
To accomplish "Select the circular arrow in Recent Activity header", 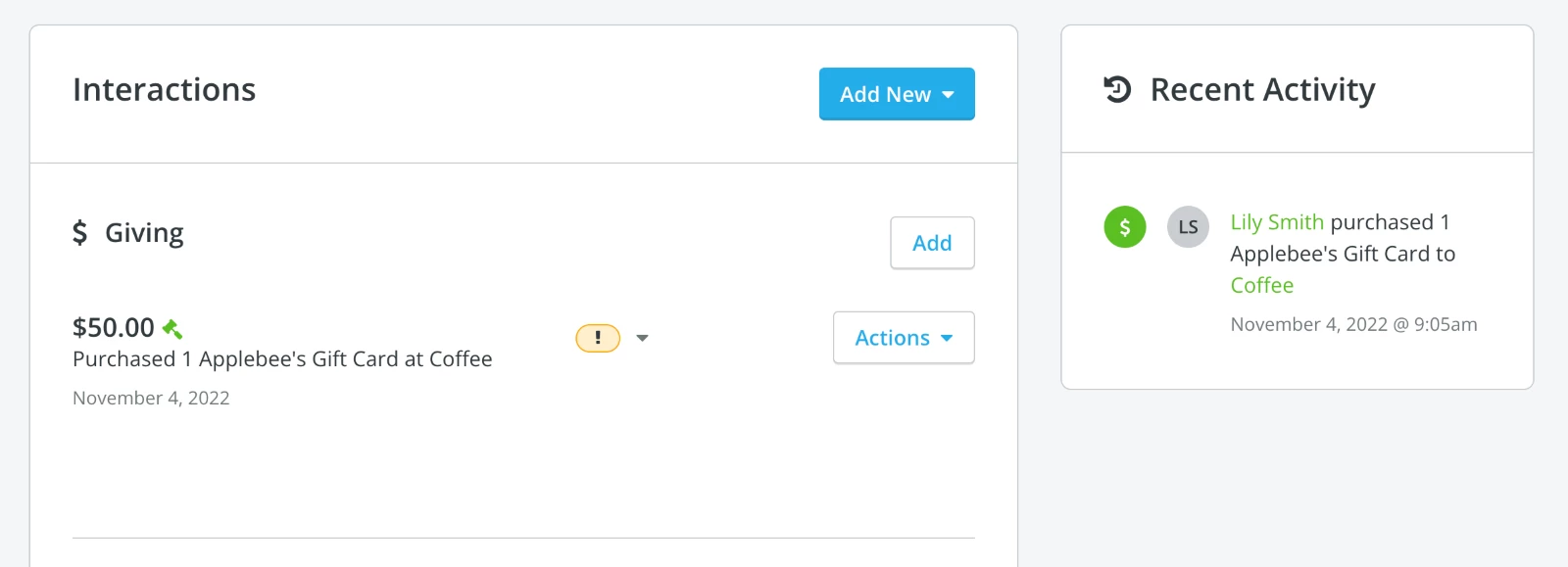I will tap(1115, 89).
